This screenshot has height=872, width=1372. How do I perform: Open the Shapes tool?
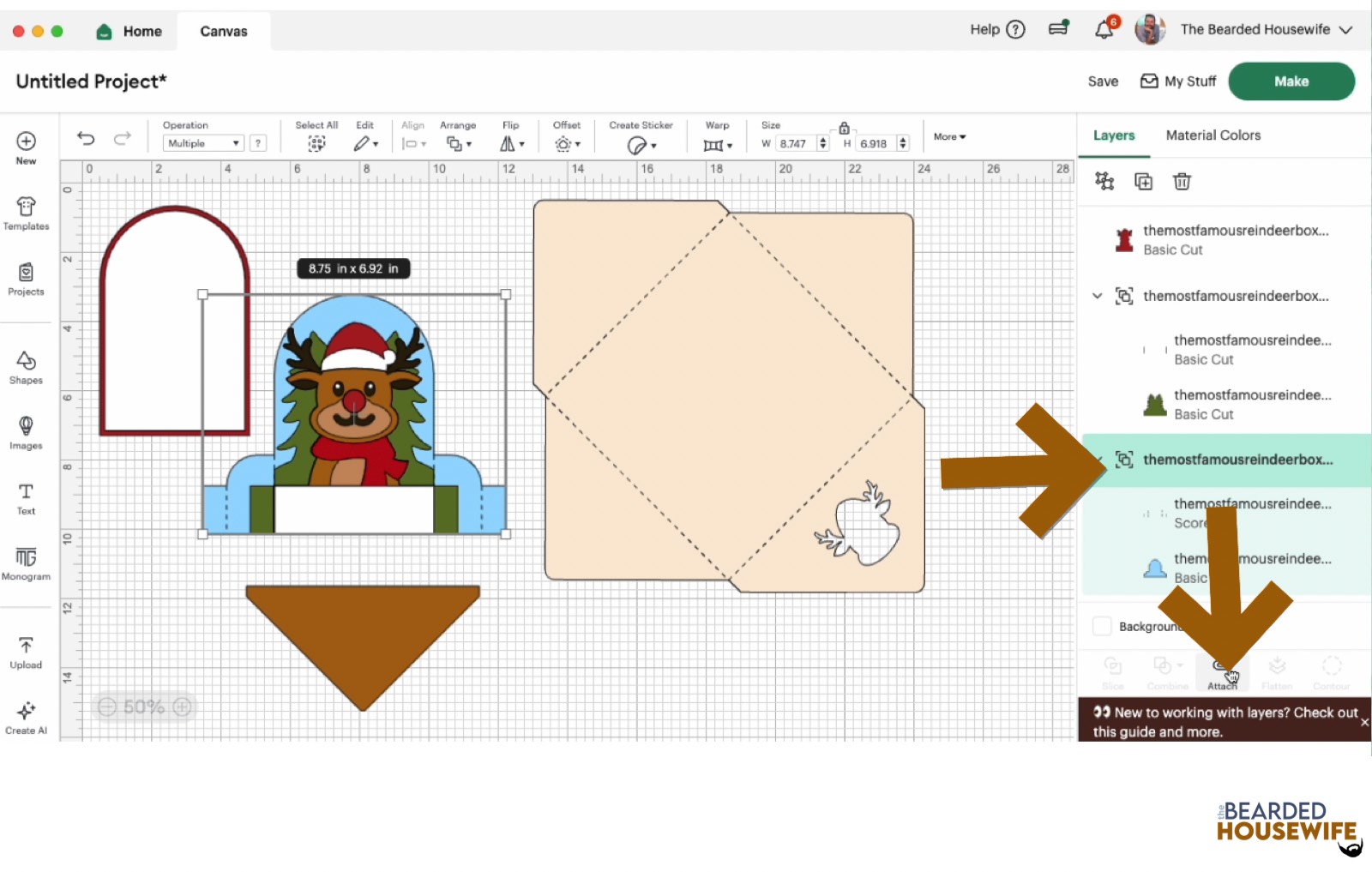(26, 367)
